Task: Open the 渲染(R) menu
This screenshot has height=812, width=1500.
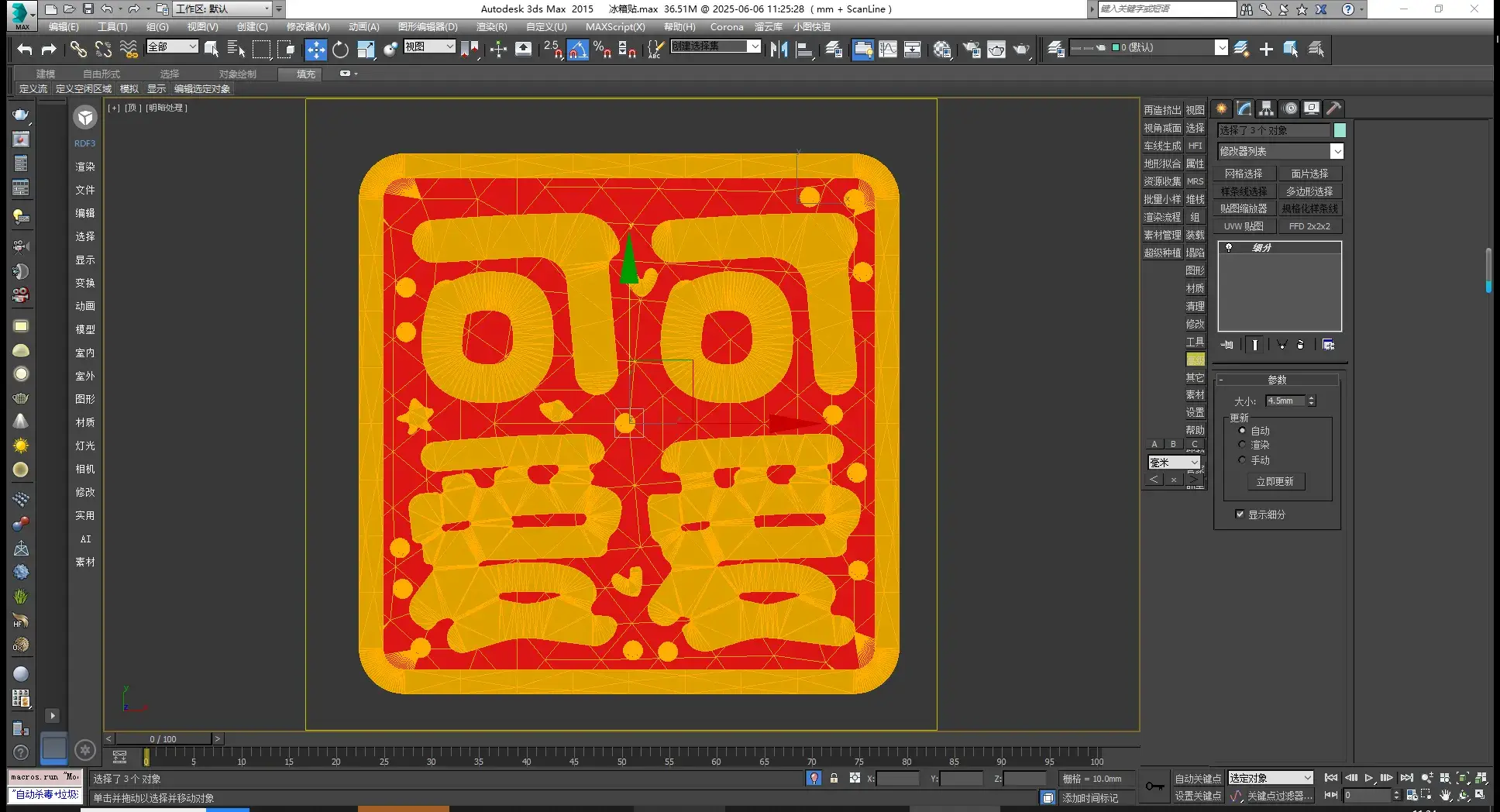Action: click(492, 26)
